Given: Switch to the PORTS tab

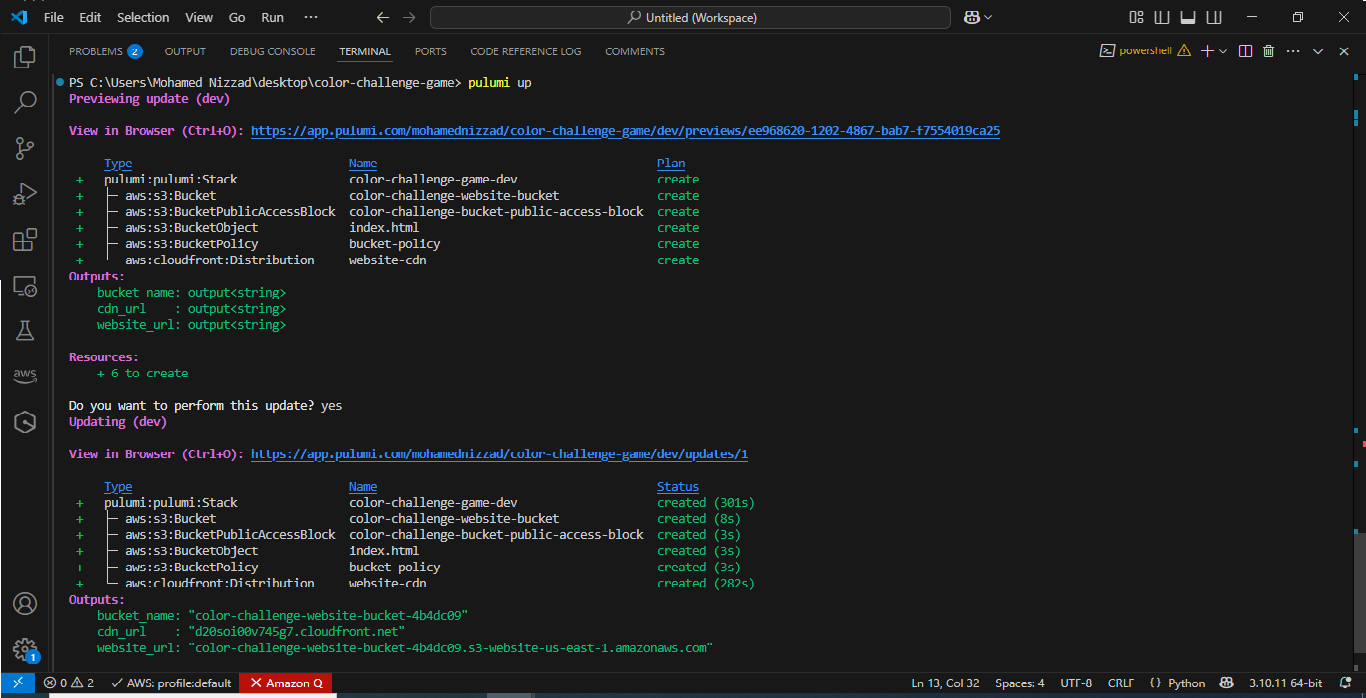Looking at the screenshot, I should click(x=431, y=51).
